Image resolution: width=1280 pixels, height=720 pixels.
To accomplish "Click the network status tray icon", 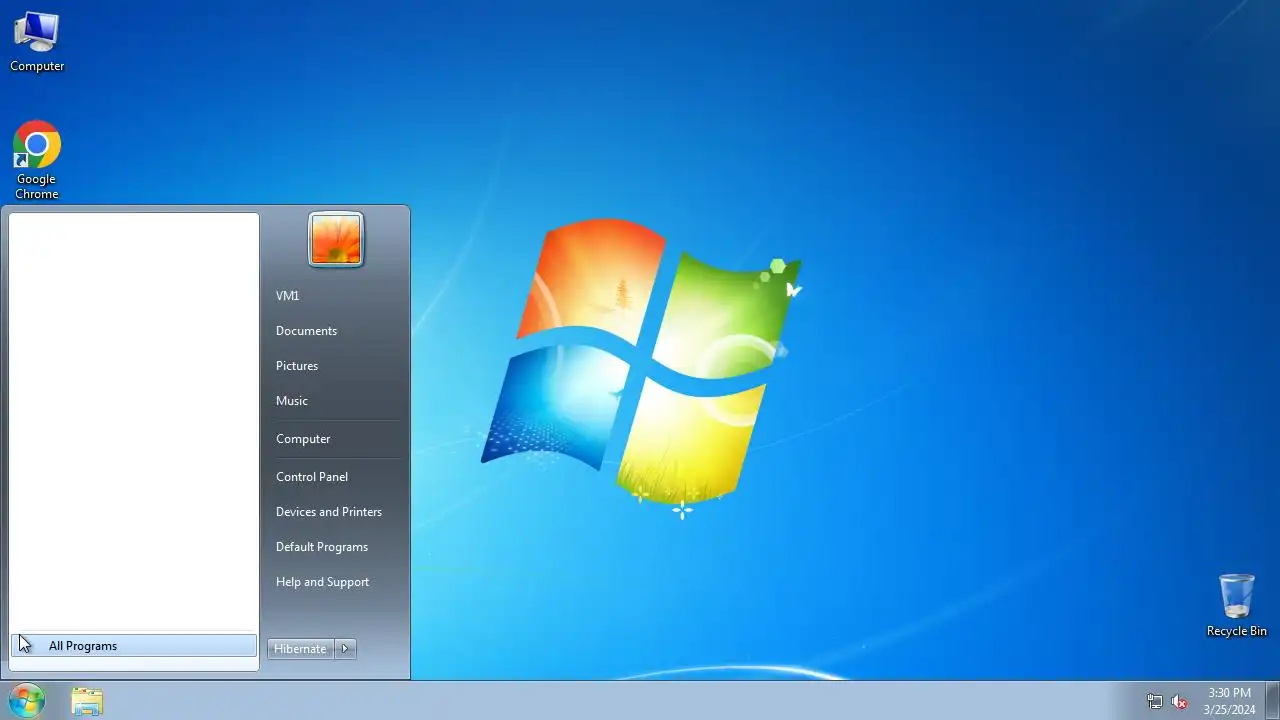I will pyautogui.click(x=1155, y=702).
